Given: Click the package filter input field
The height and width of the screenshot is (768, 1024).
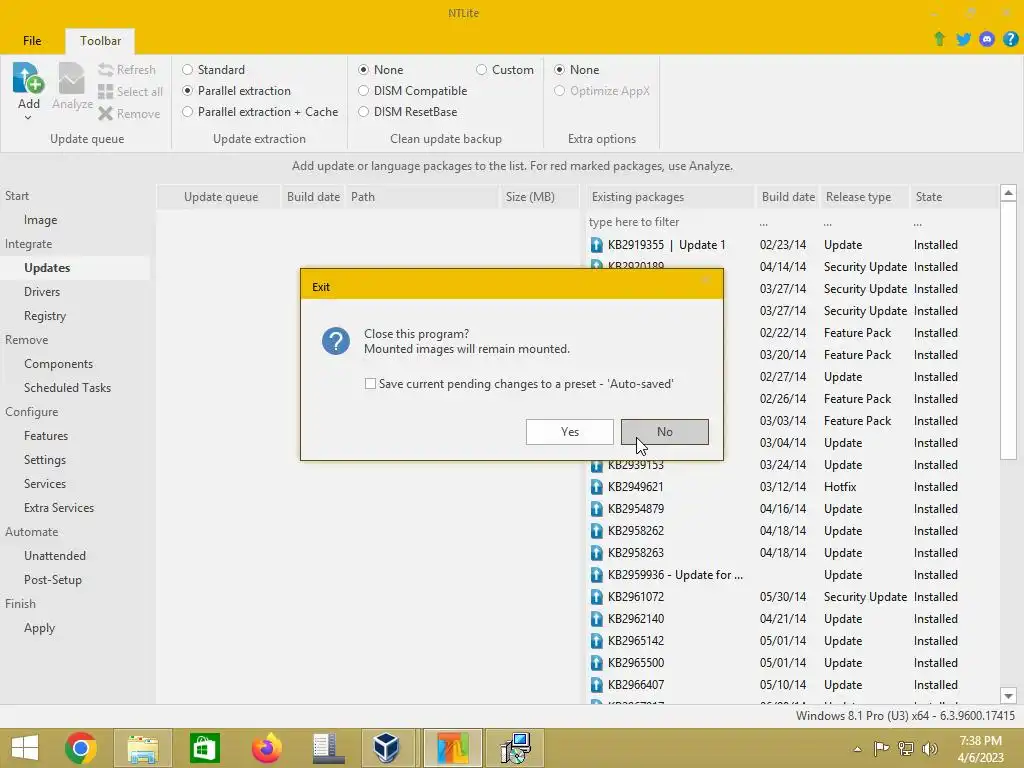Looking at the screenshot, I should 669,222.
